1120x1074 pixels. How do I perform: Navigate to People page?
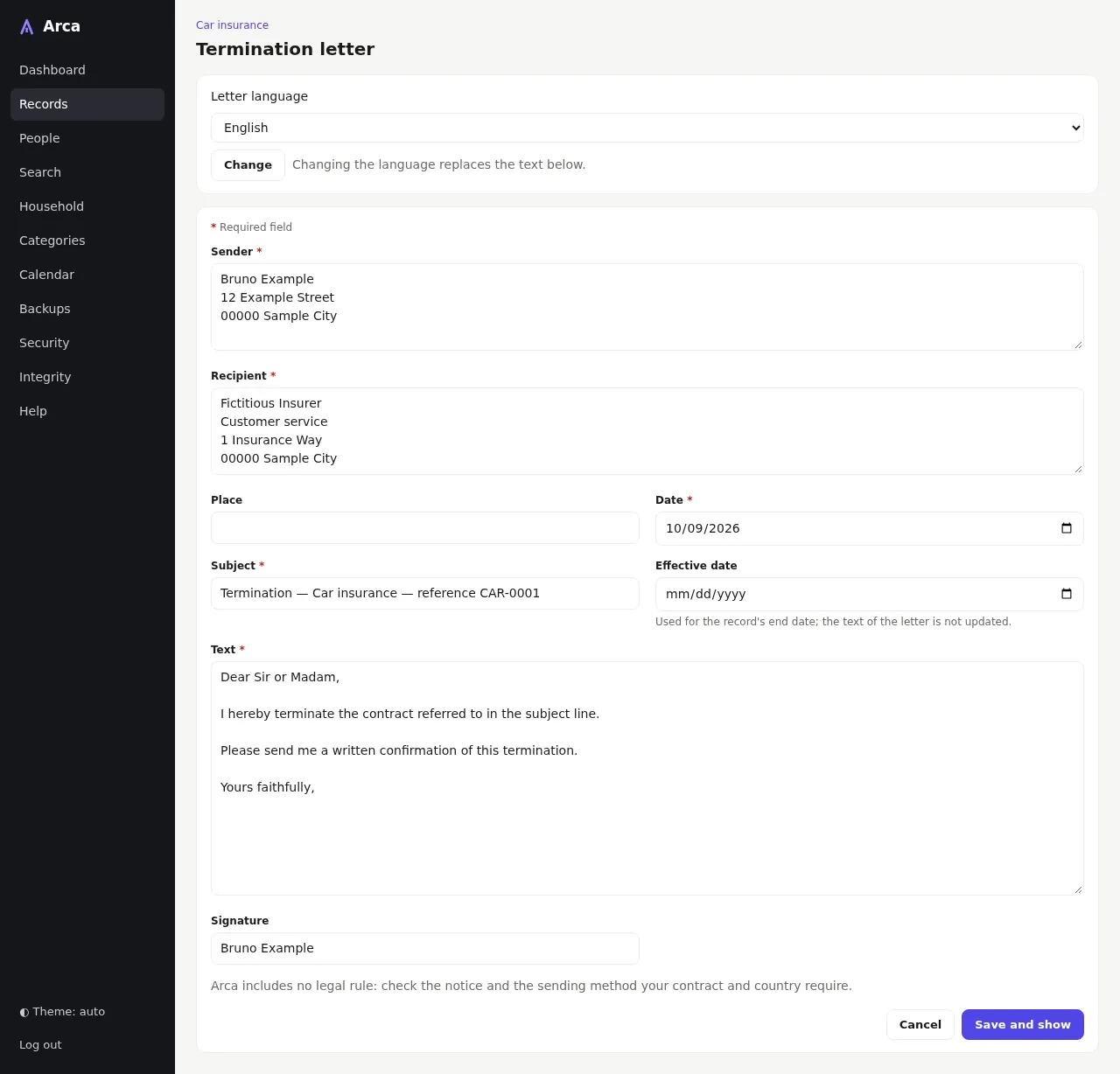87,138
